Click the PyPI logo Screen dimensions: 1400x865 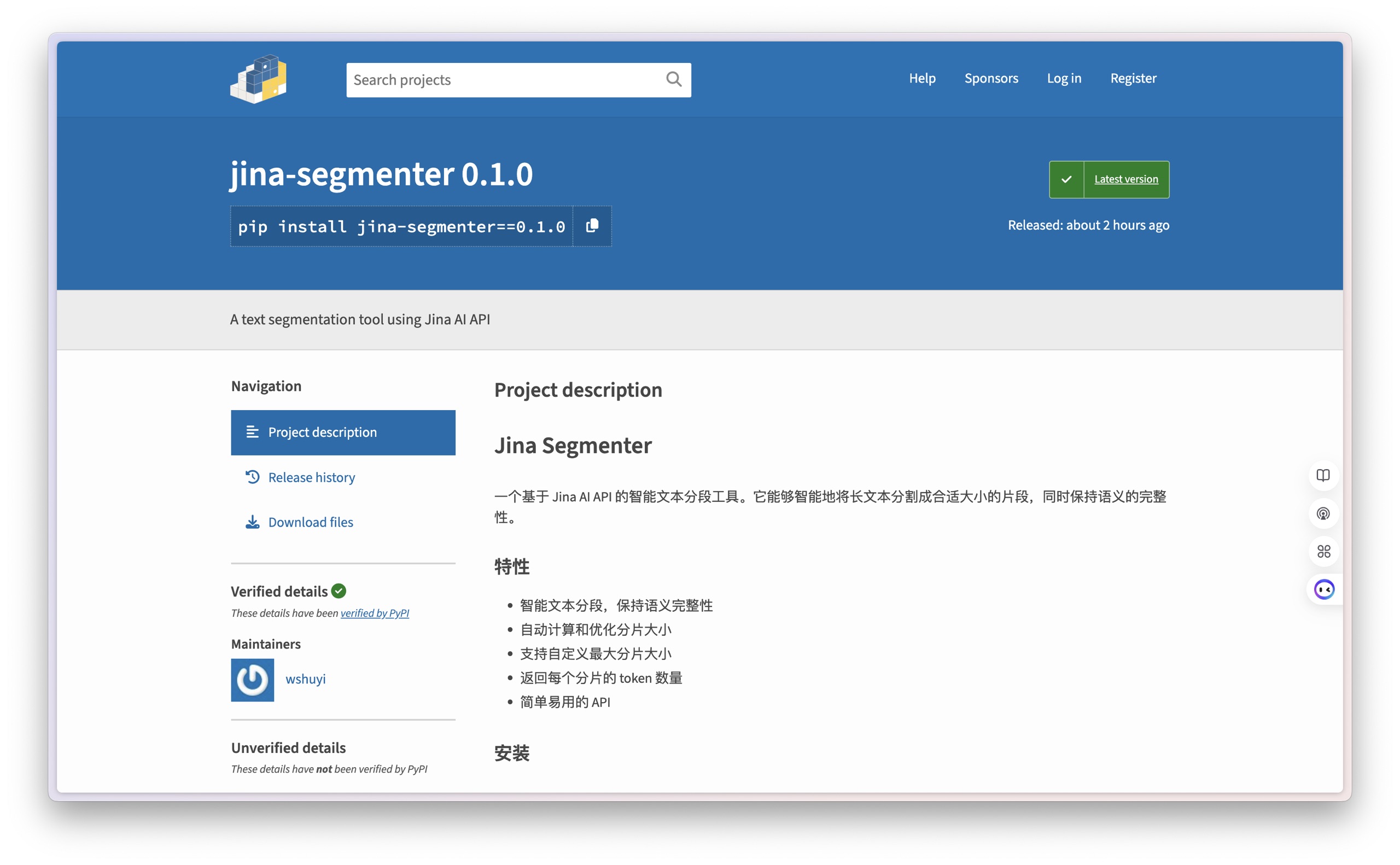coord(259,79)
